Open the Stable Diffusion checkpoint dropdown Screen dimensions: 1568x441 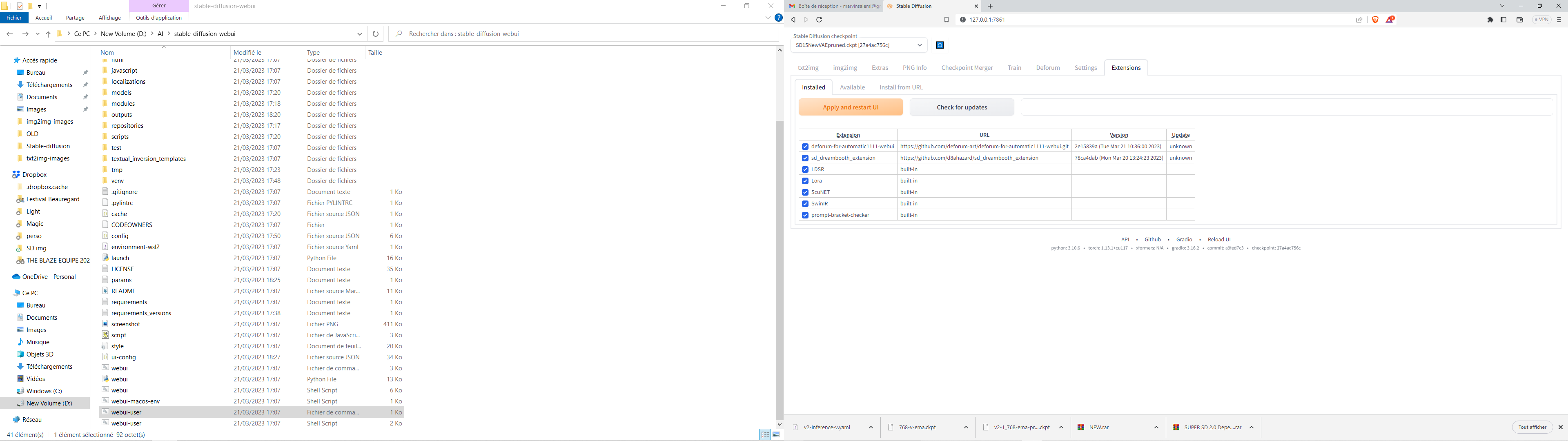858,45
